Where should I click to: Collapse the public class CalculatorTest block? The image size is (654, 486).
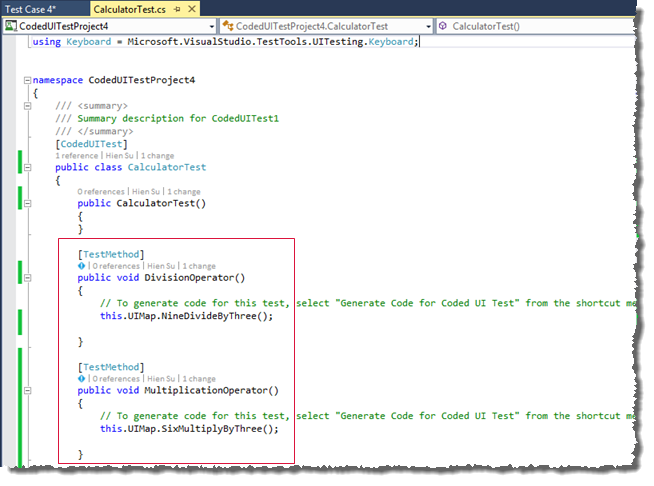pos(28,167)
